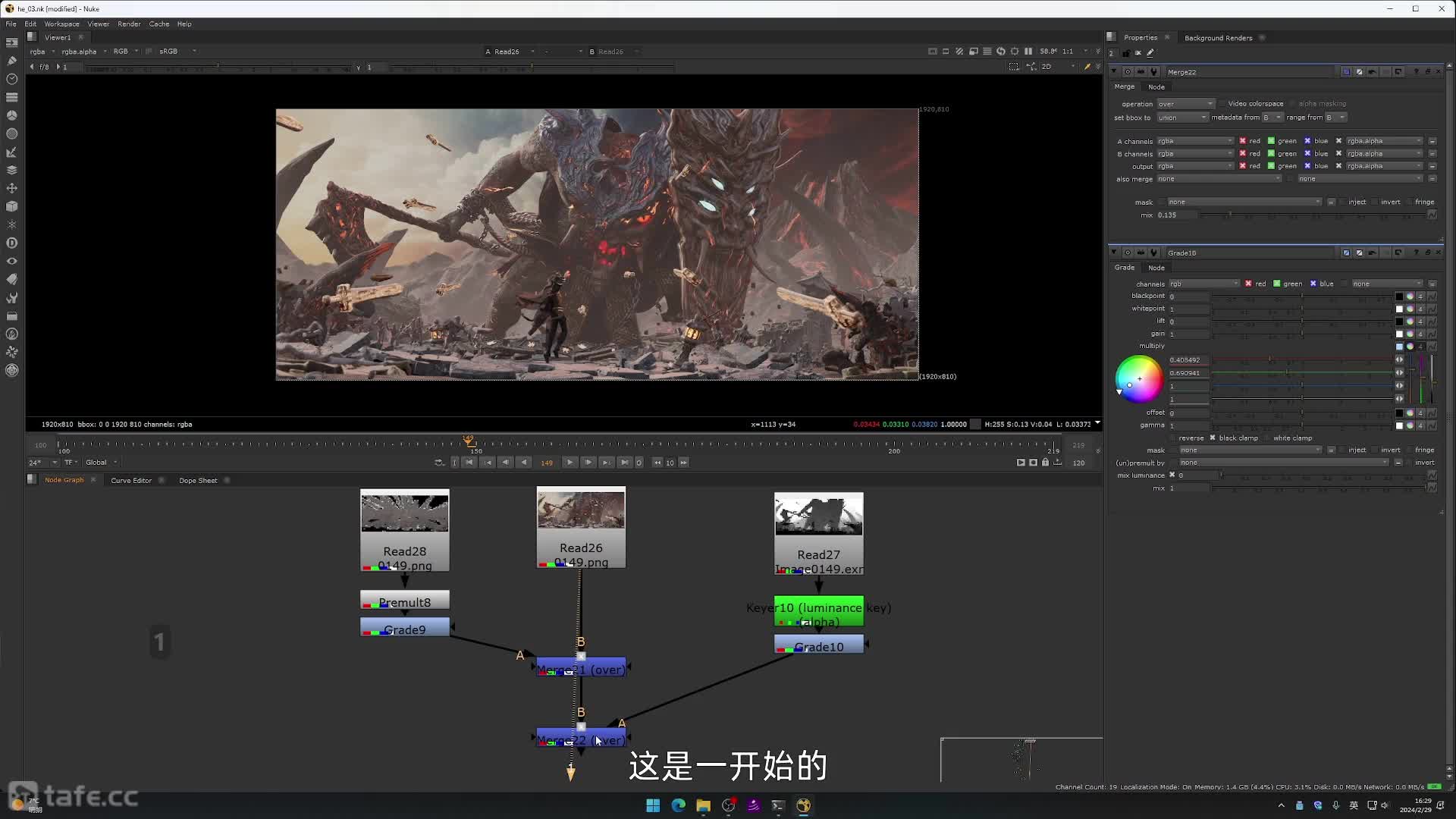
Task: Enable the reverse checkbox in Grade10
Action: [1172, 438]
